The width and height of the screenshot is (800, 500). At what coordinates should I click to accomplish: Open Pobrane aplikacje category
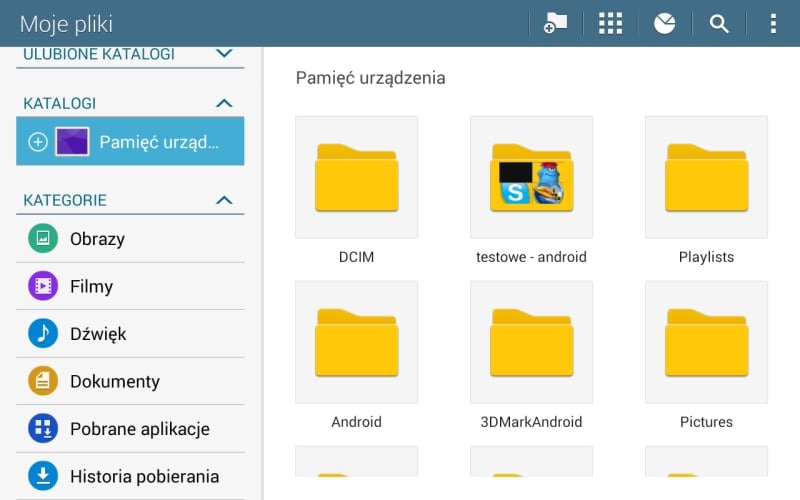coord(130,429)
